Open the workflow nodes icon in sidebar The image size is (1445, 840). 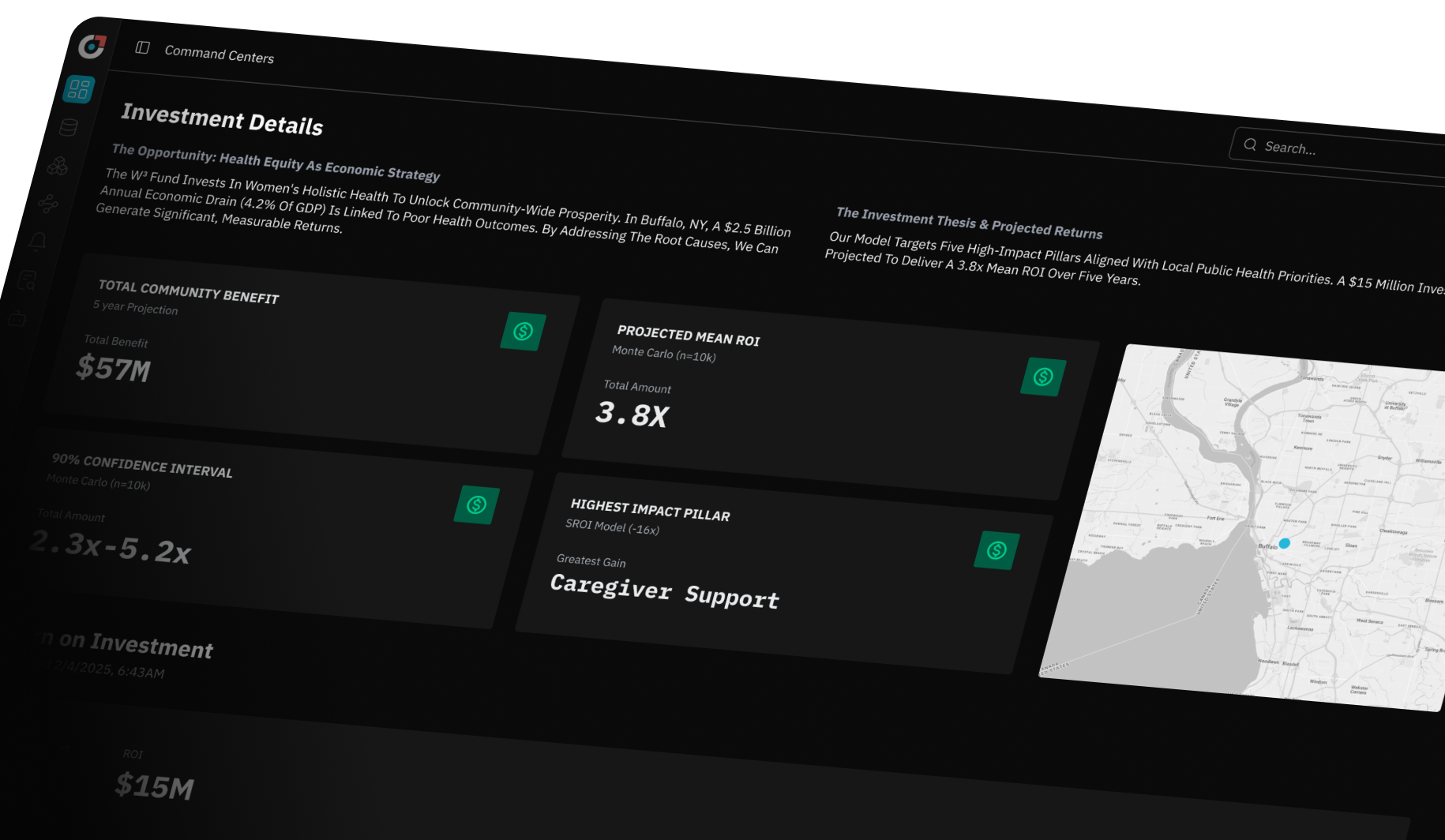[48, 204]
